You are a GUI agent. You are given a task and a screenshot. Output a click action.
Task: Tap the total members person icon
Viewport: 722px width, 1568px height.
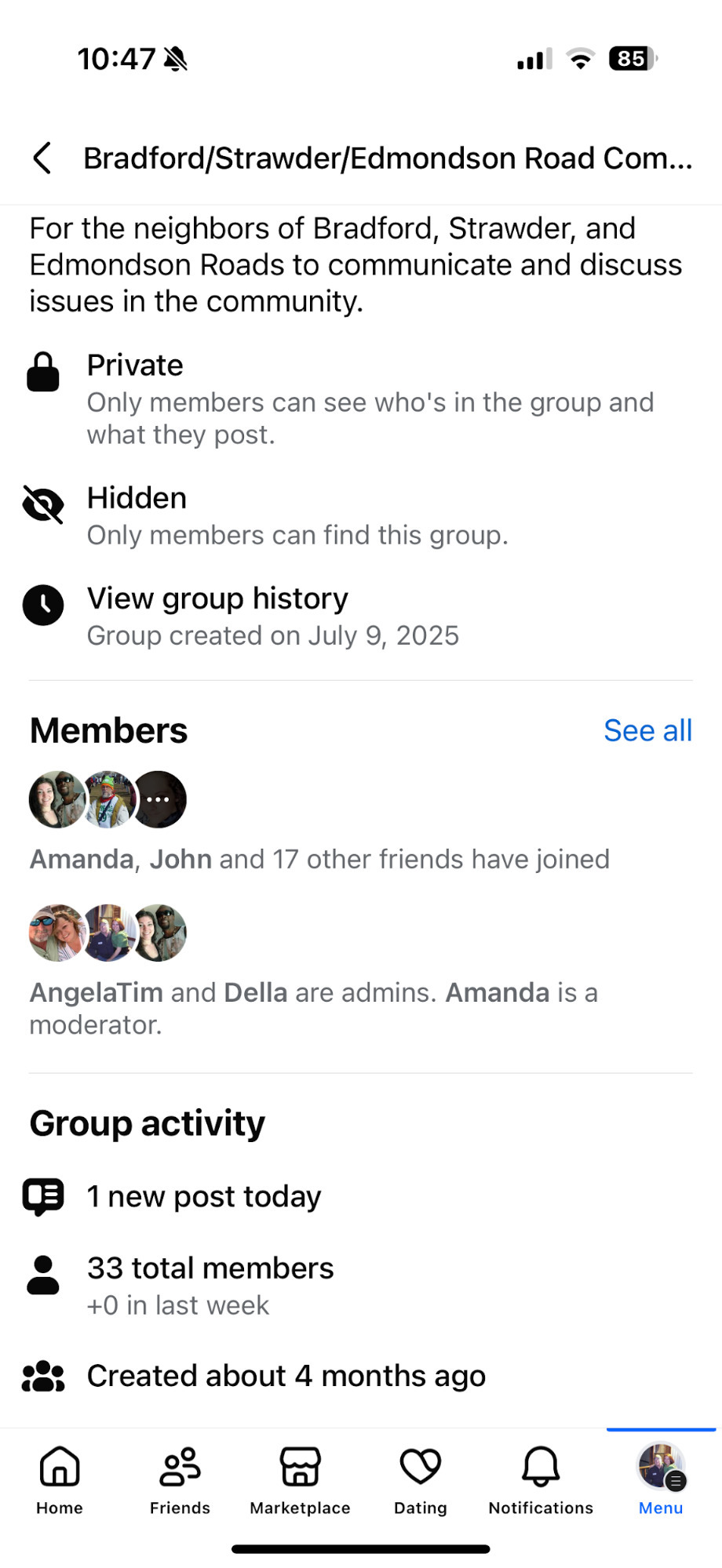[43, 1275]
